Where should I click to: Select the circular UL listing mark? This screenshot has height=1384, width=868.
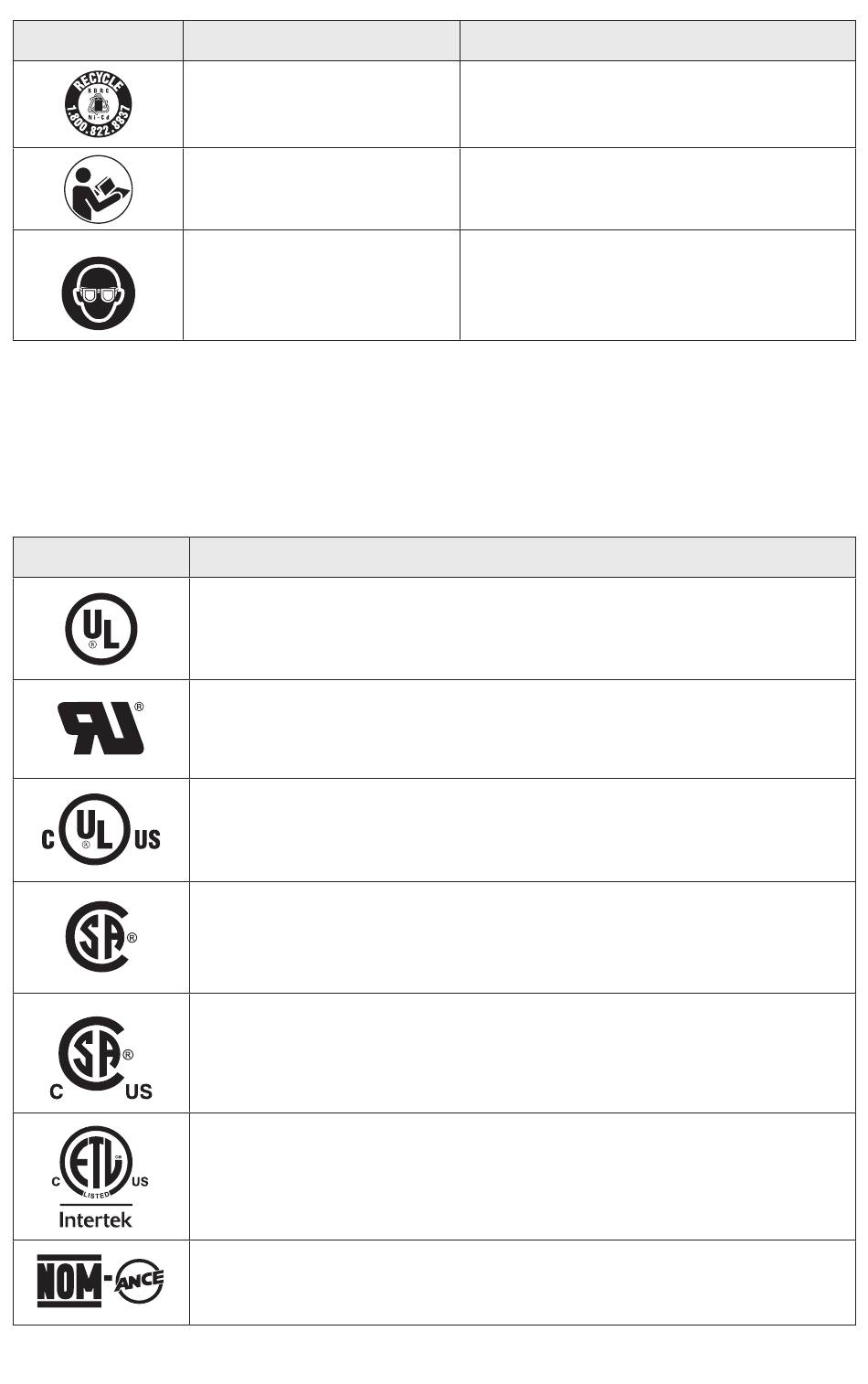click(x=101, y=629)
